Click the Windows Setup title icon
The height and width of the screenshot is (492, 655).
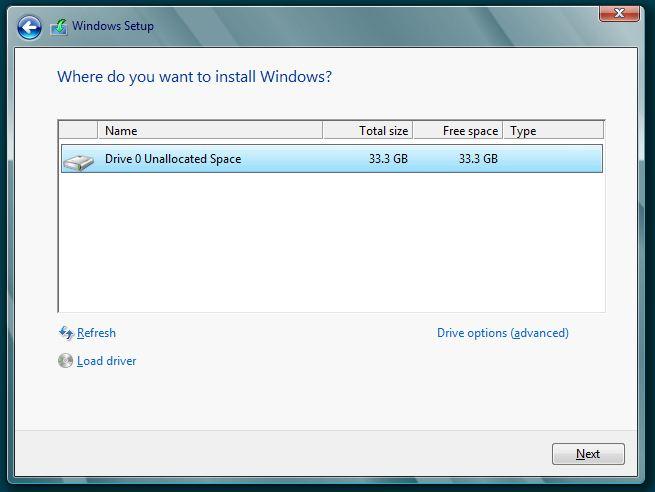pyautogui.click(x=59, y=27)
